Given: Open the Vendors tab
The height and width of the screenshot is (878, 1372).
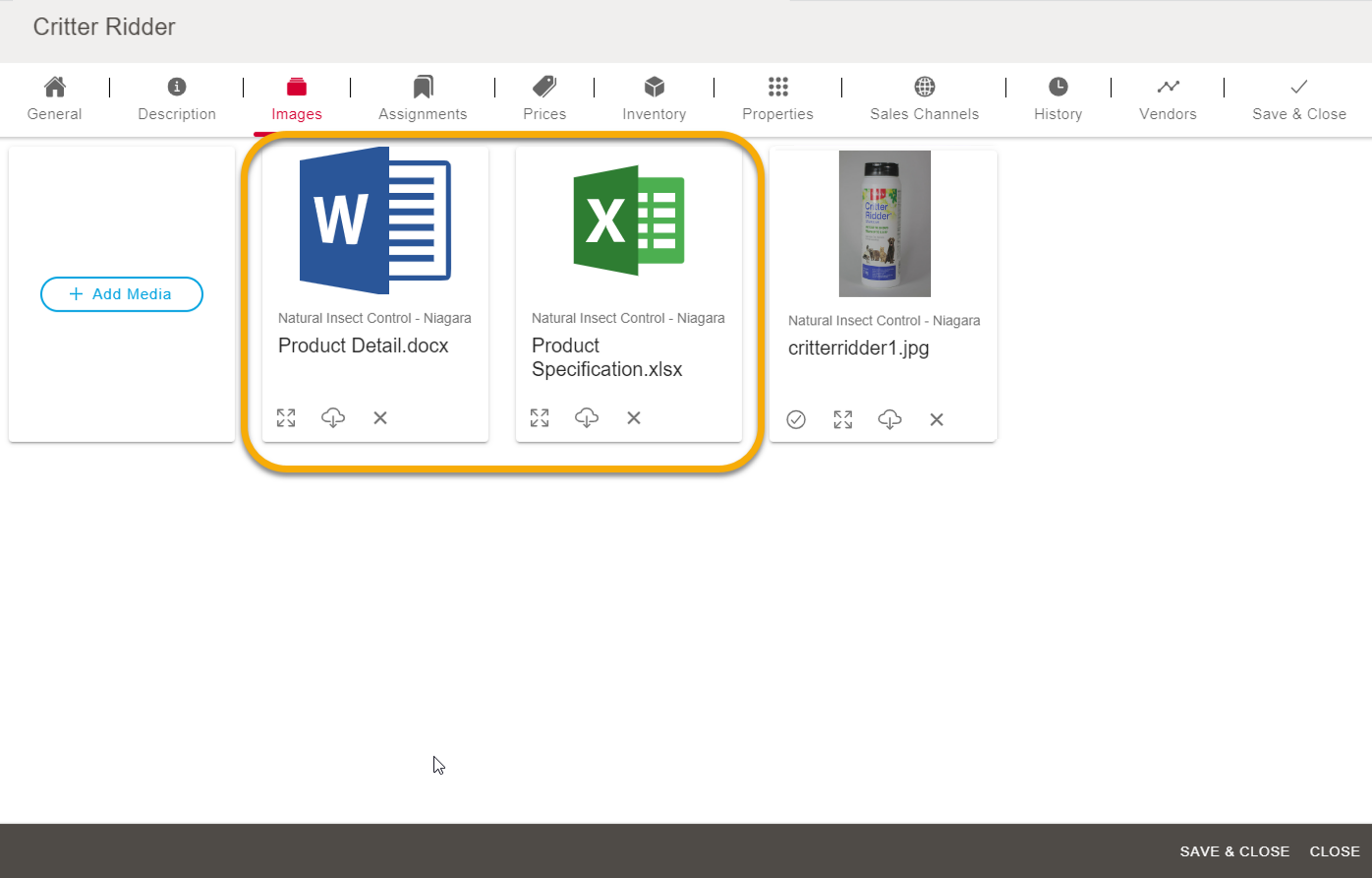Looking at the screenshot, I should 1167,99.
